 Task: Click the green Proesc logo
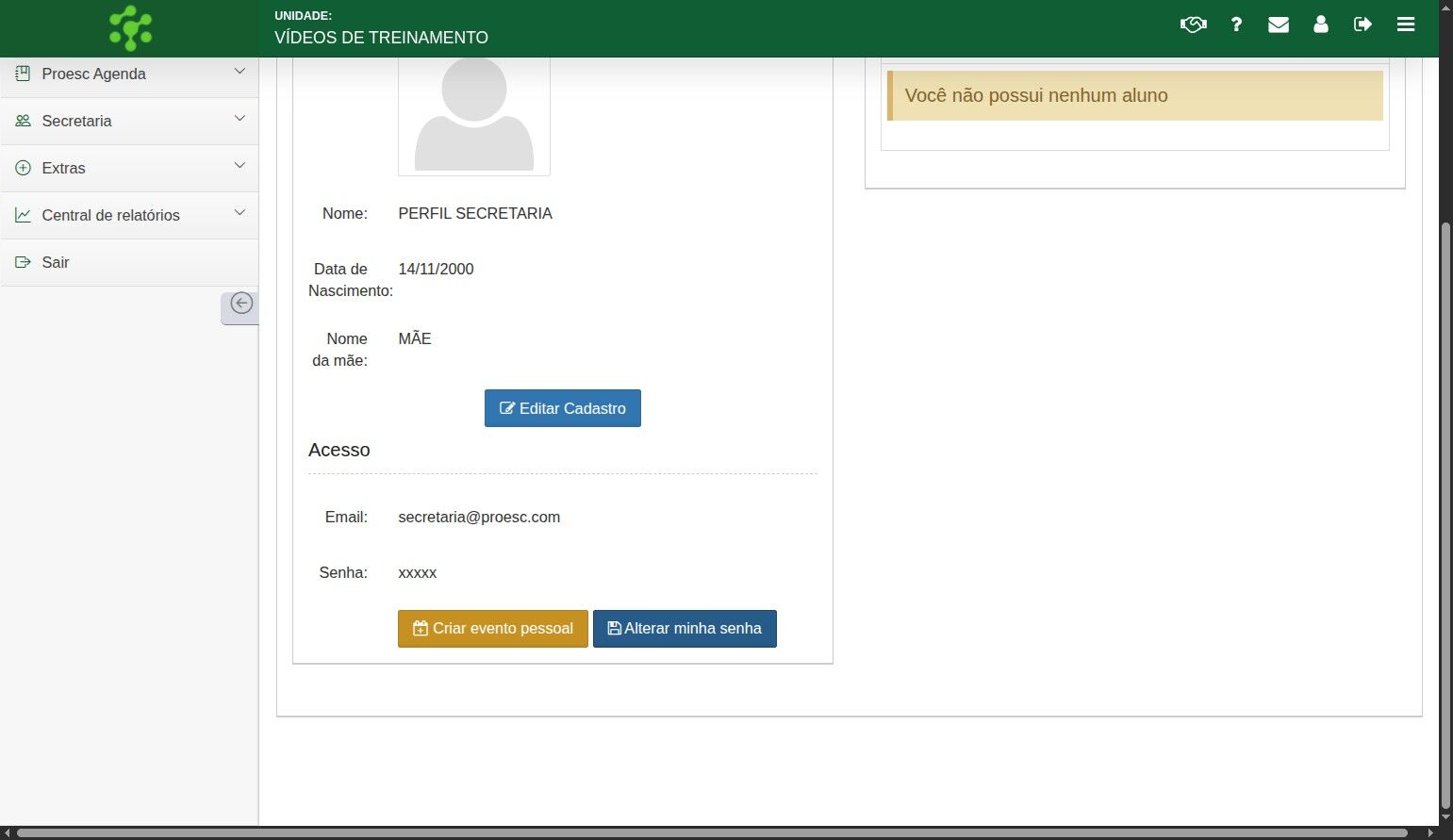pyautogui.click(x=130, y=28)
